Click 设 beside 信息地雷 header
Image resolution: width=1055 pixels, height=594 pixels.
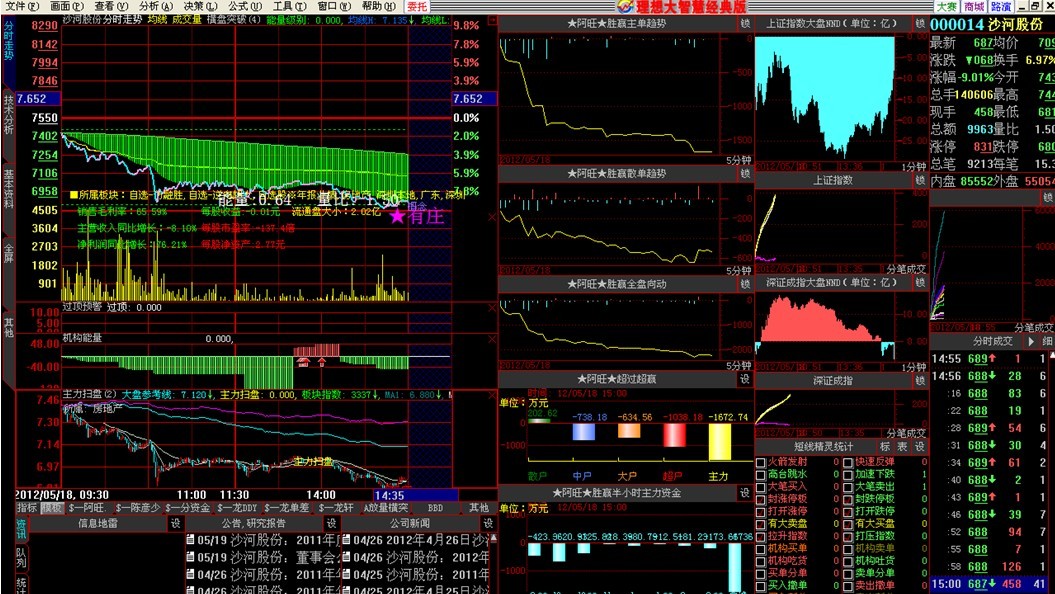pyautogui.click(x=176, y=523)
